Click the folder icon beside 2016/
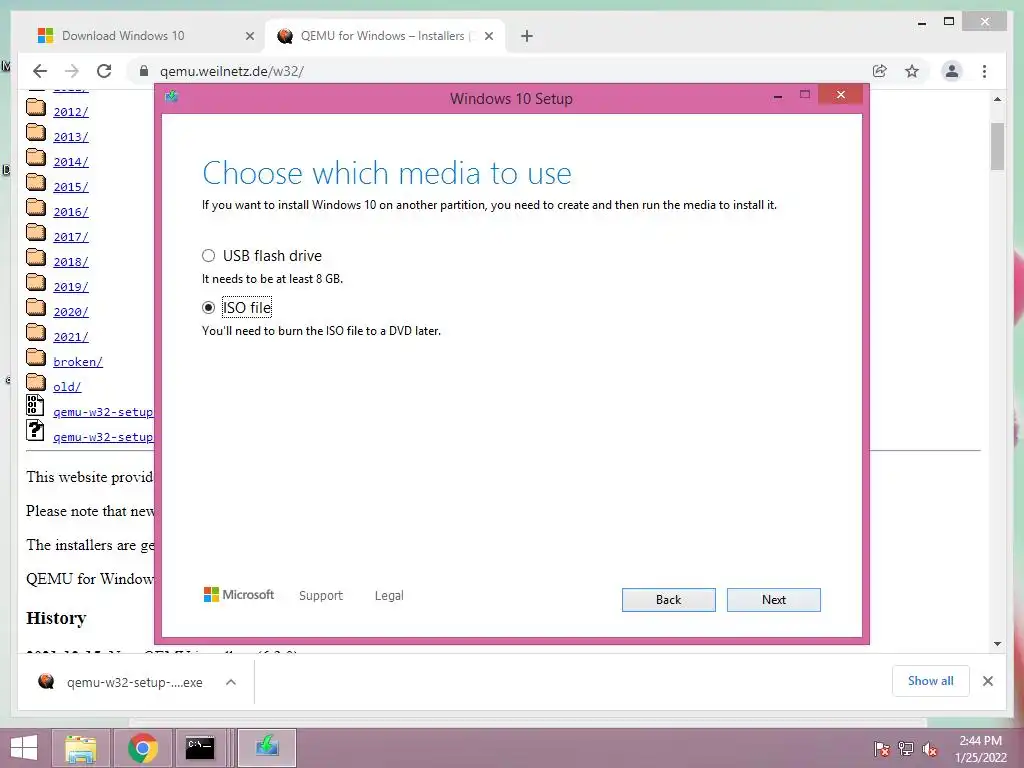1024x768 pixels. pos(36,208)
